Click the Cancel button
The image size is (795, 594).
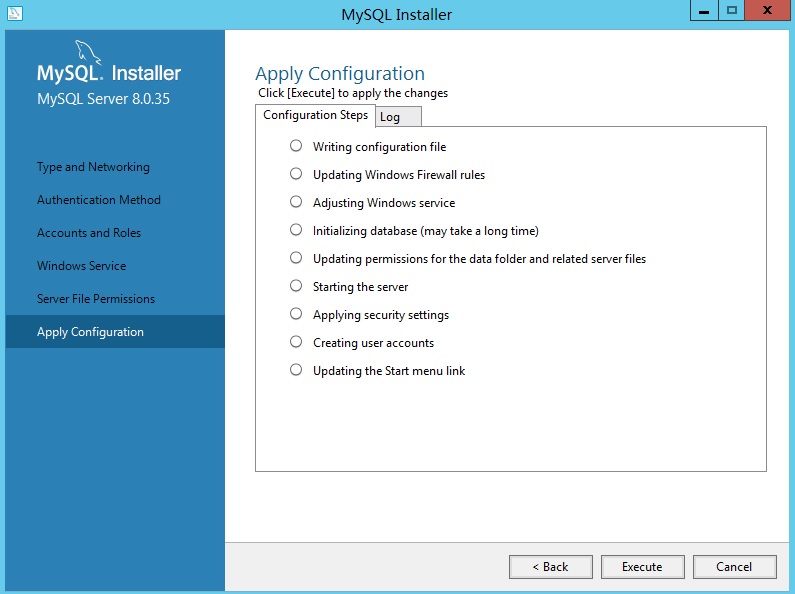click(734, 567)
